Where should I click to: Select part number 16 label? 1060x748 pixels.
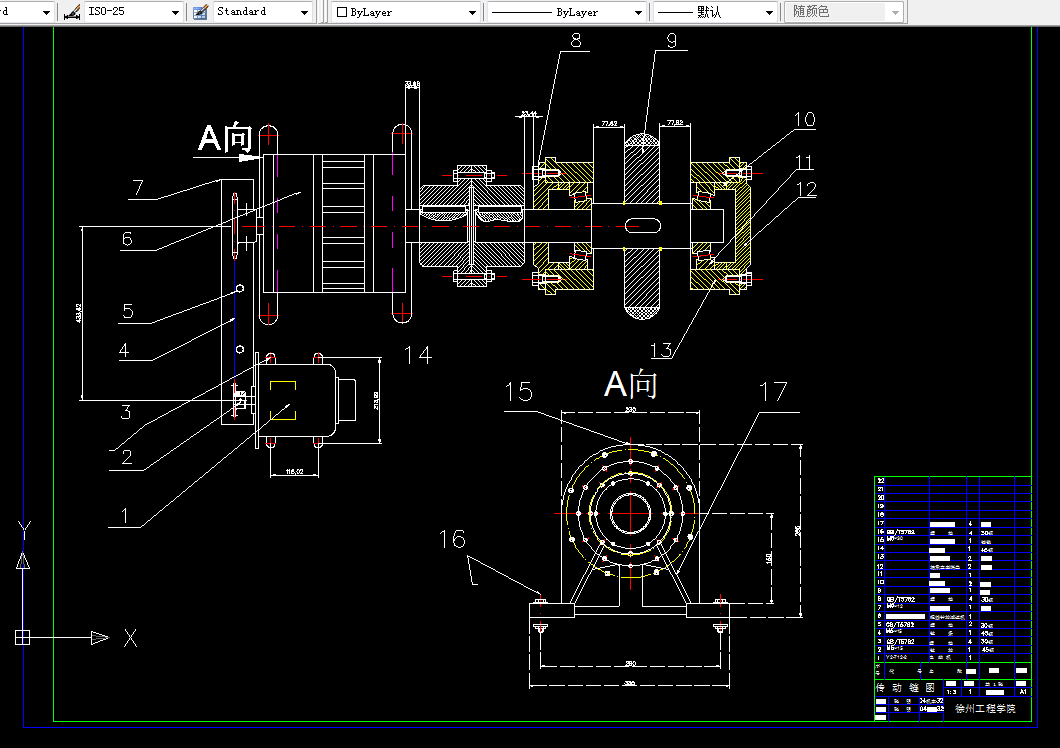point(452,539)
